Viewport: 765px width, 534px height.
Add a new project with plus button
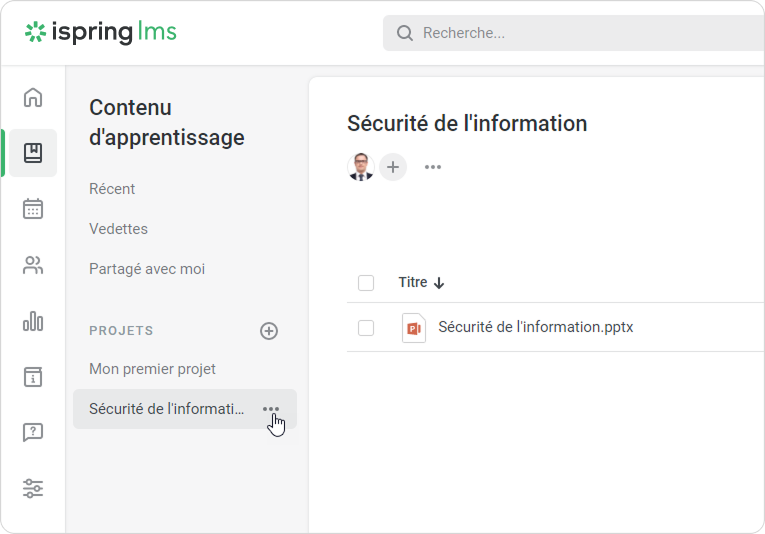[269, 331]
